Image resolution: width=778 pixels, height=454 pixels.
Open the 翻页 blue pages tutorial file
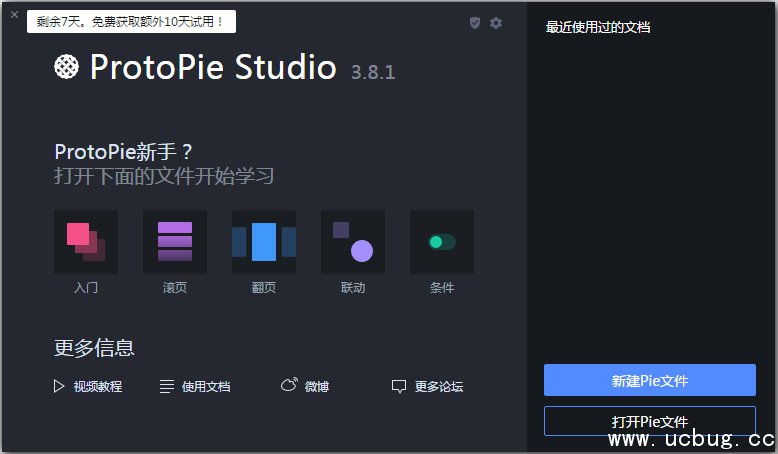pyautogui.click(x=264, y=242)
